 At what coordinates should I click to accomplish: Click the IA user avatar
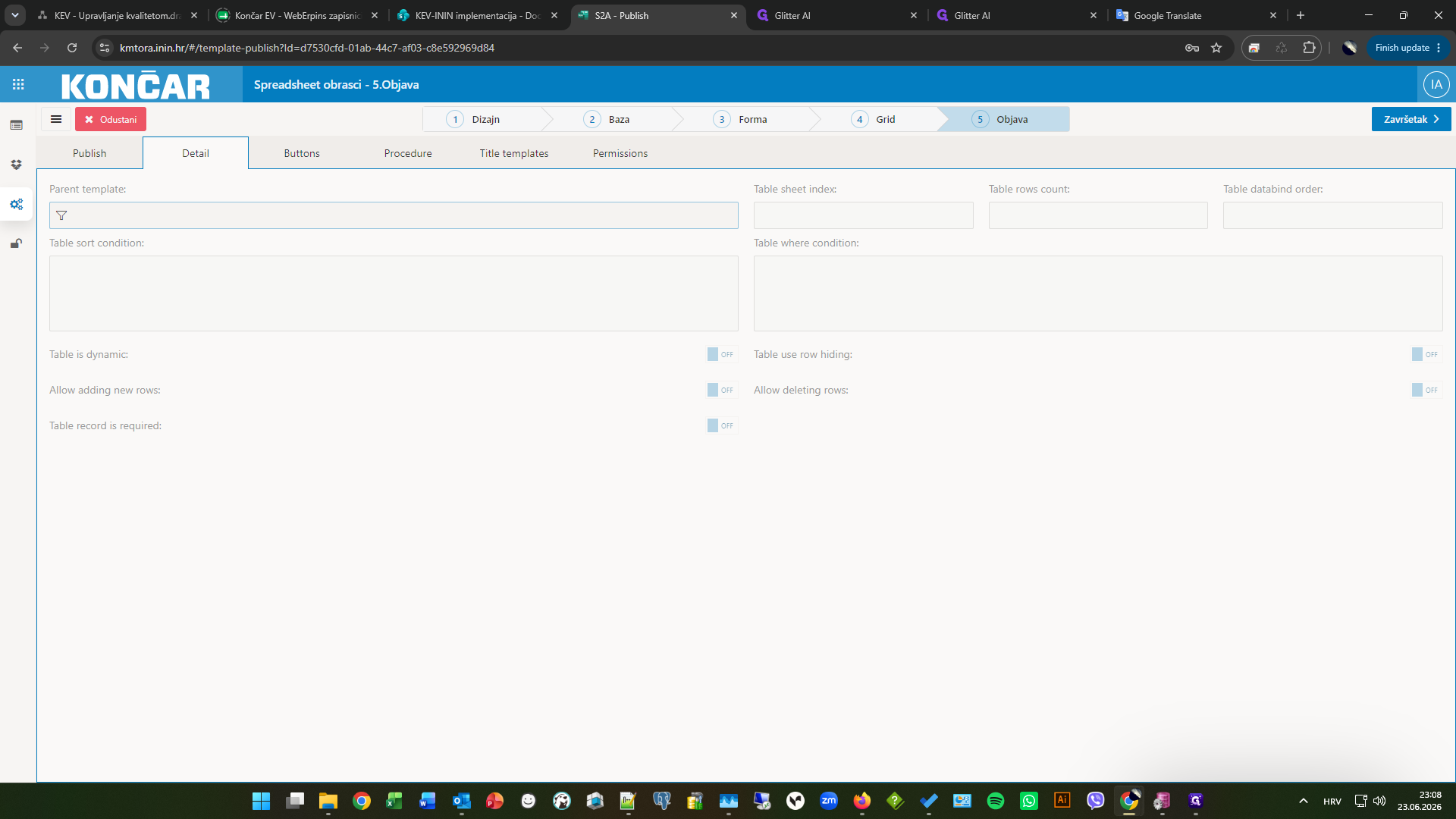coord(1436,84)
